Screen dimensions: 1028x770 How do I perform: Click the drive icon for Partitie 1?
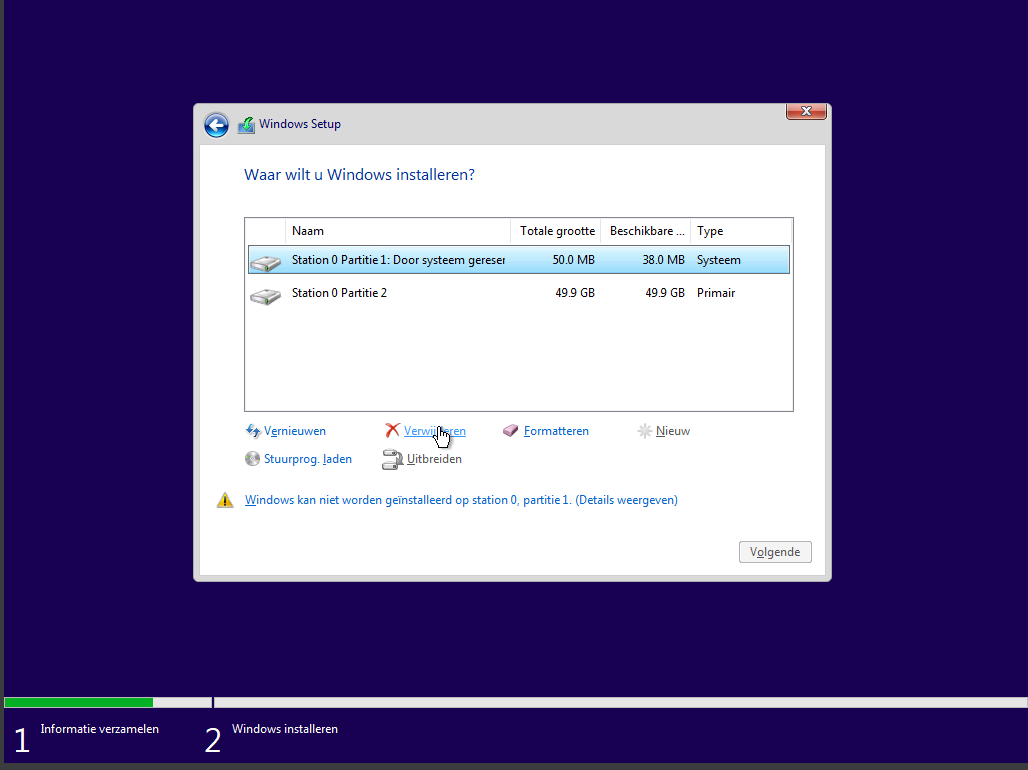coord(266,264)
